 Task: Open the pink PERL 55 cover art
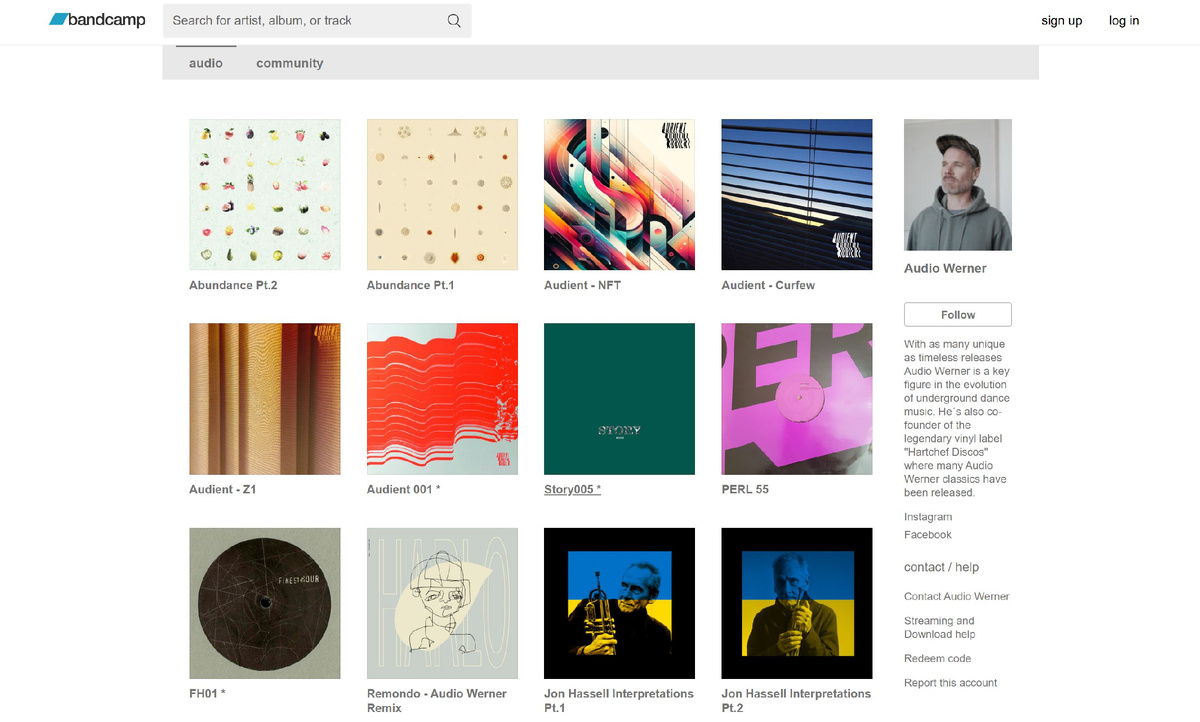[x=797, y=399]
